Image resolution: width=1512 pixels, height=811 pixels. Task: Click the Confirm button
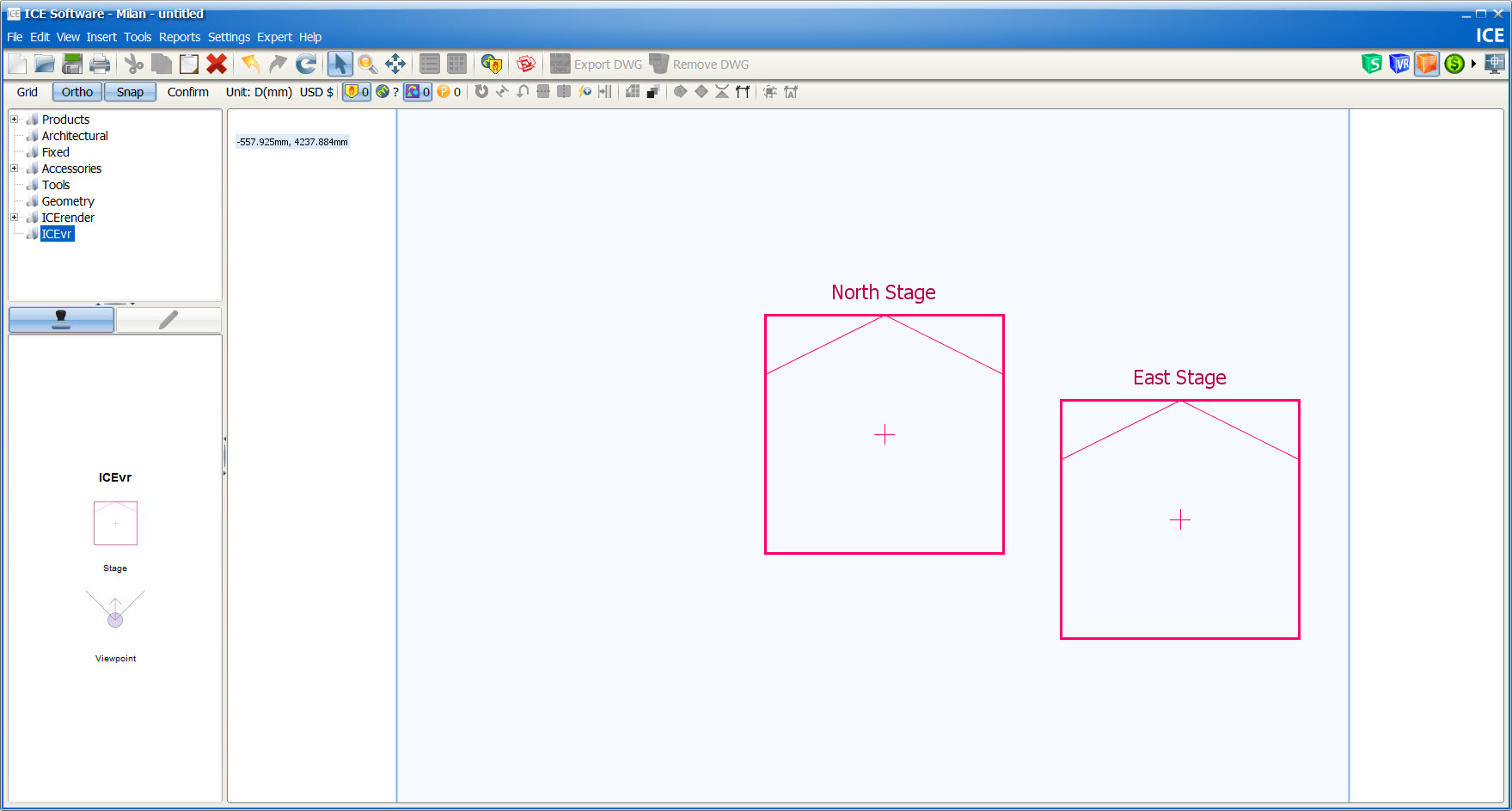(188, 92)
